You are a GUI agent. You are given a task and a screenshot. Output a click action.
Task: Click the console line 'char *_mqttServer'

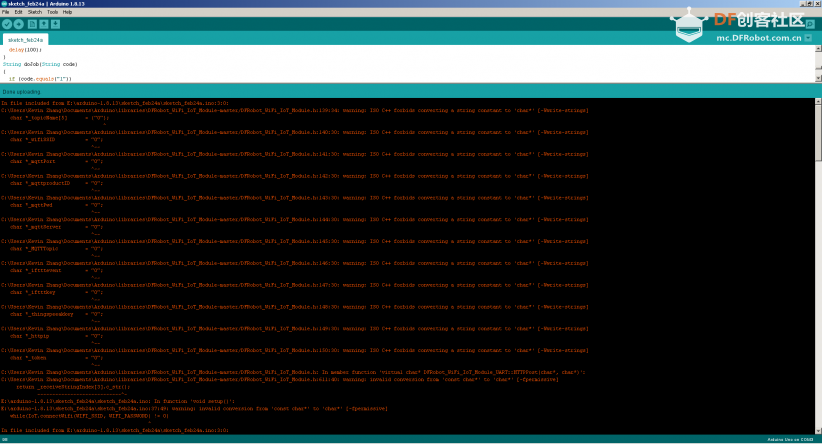point(56,227)
